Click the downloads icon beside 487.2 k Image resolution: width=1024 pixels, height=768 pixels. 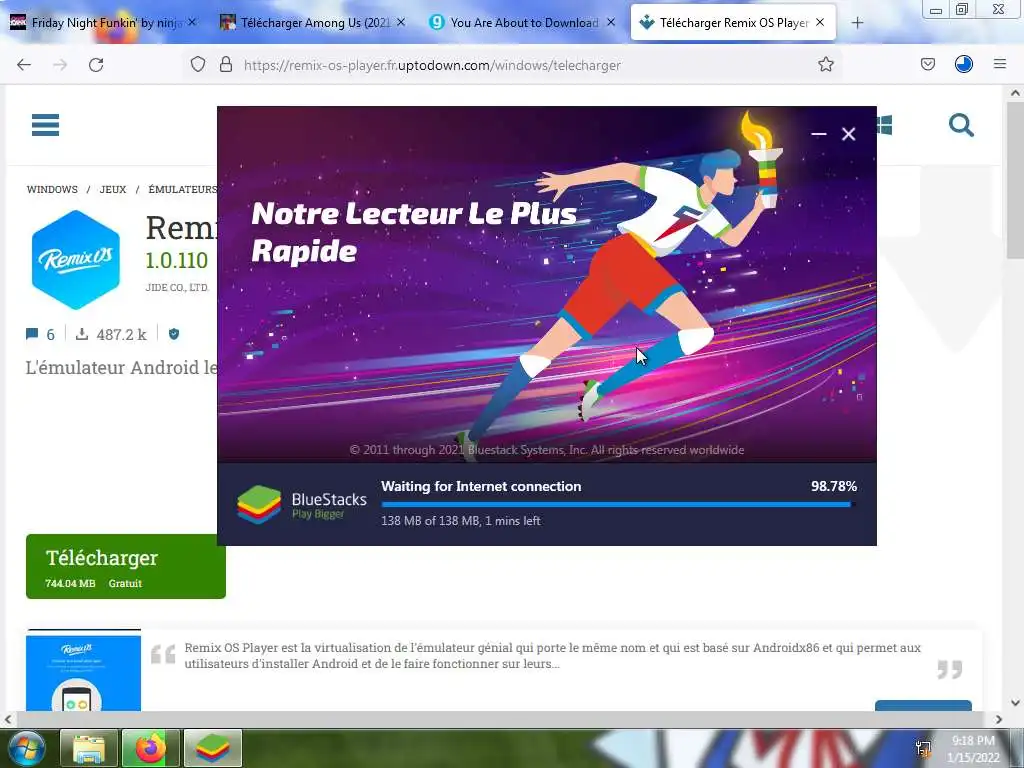coord(82,334)
